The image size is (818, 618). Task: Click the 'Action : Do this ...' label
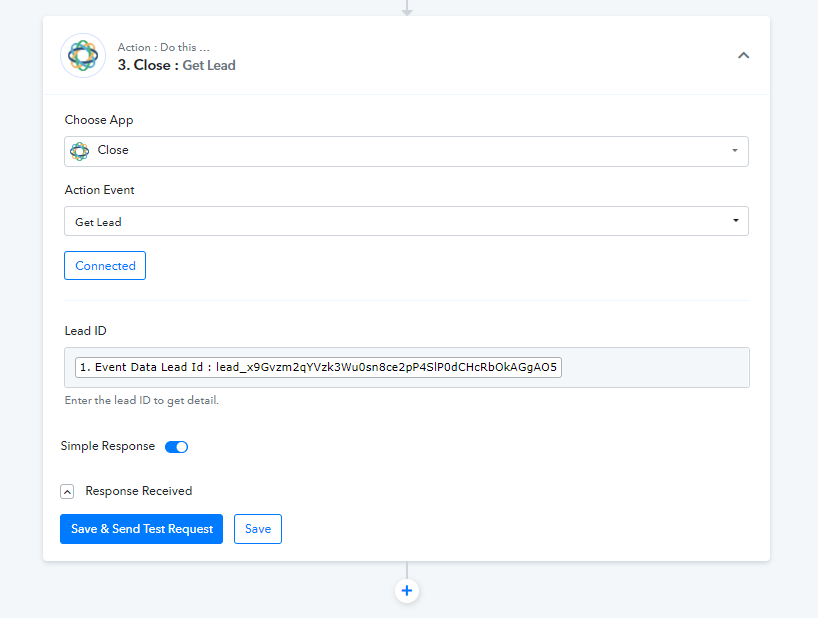click(x=163, y=47)
